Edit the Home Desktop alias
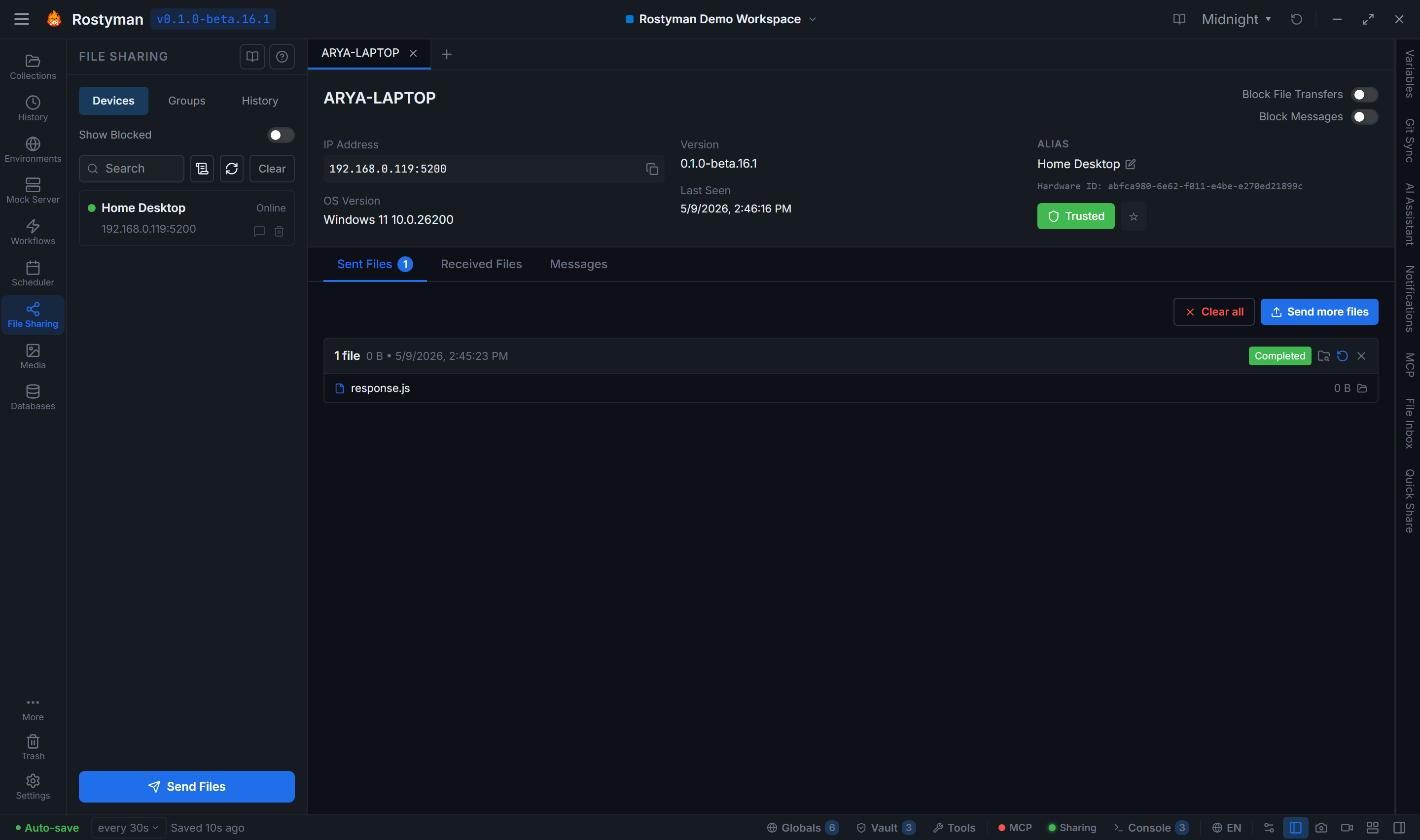The width and height of the screenshot is (1420, 840). (1130, 164)
